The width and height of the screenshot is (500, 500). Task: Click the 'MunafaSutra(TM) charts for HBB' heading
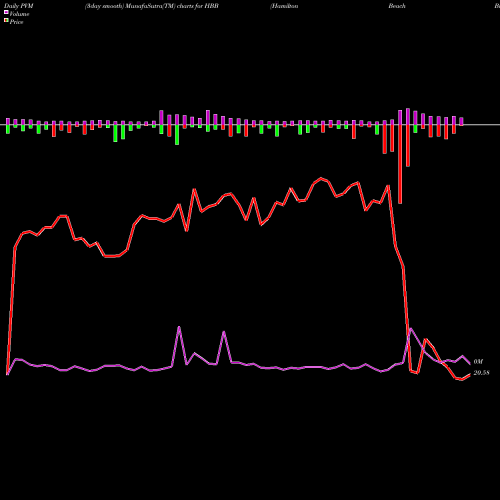[172, 6]
